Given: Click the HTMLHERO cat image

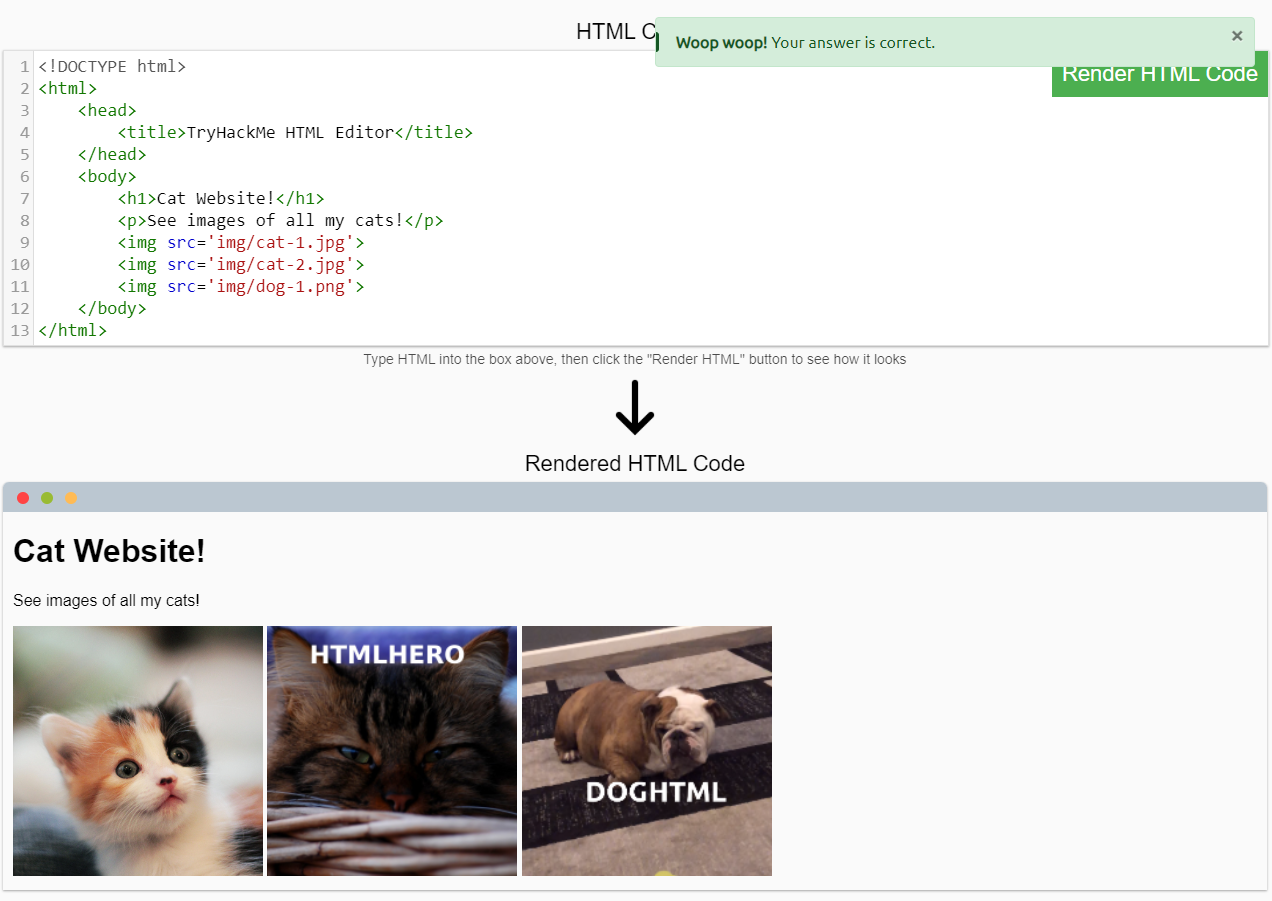Looking at the screenshot, I should click(x=392, y=751).
